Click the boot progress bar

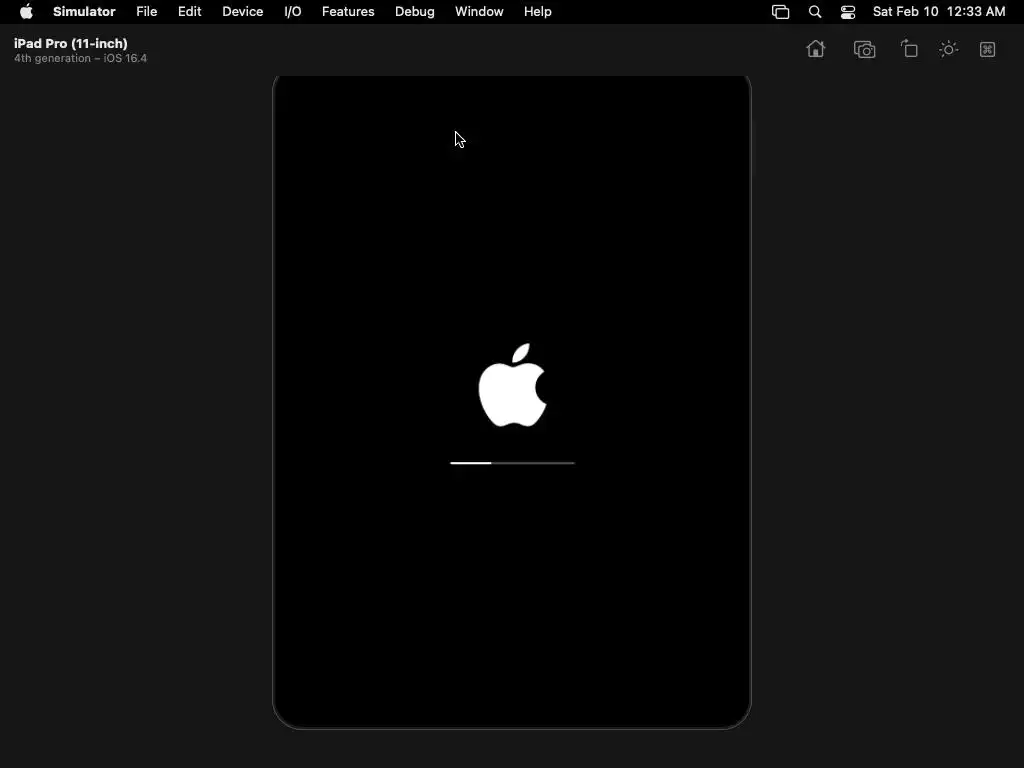pos(513,463)
